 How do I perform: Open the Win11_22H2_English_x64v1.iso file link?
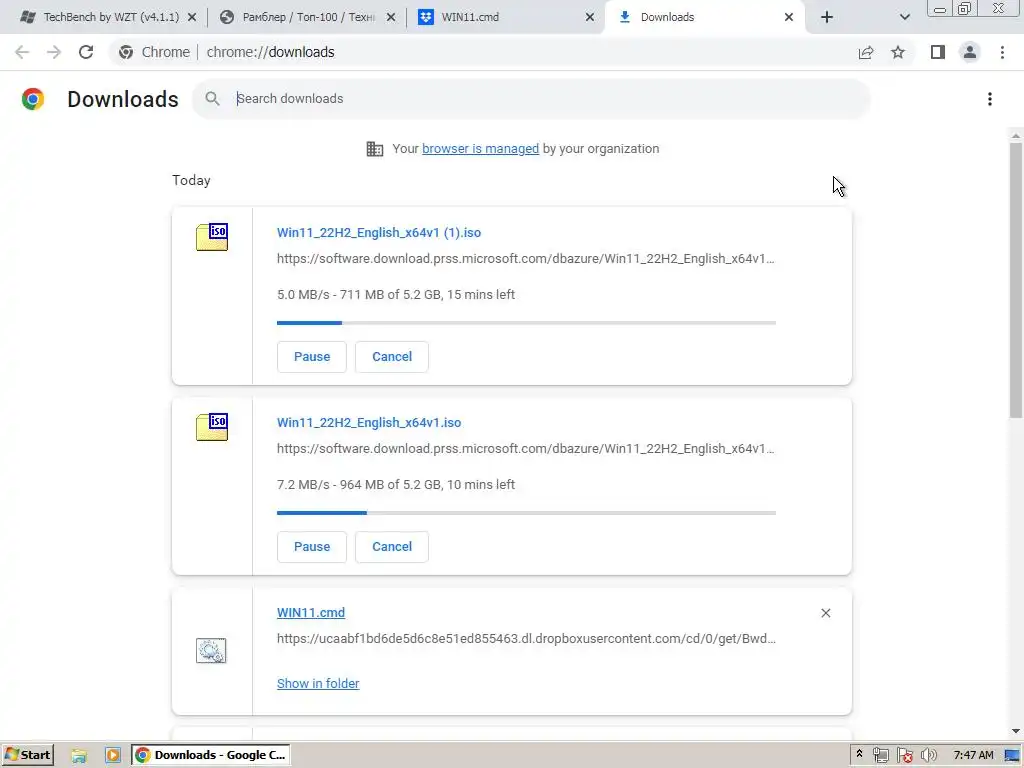coord(369,423)
